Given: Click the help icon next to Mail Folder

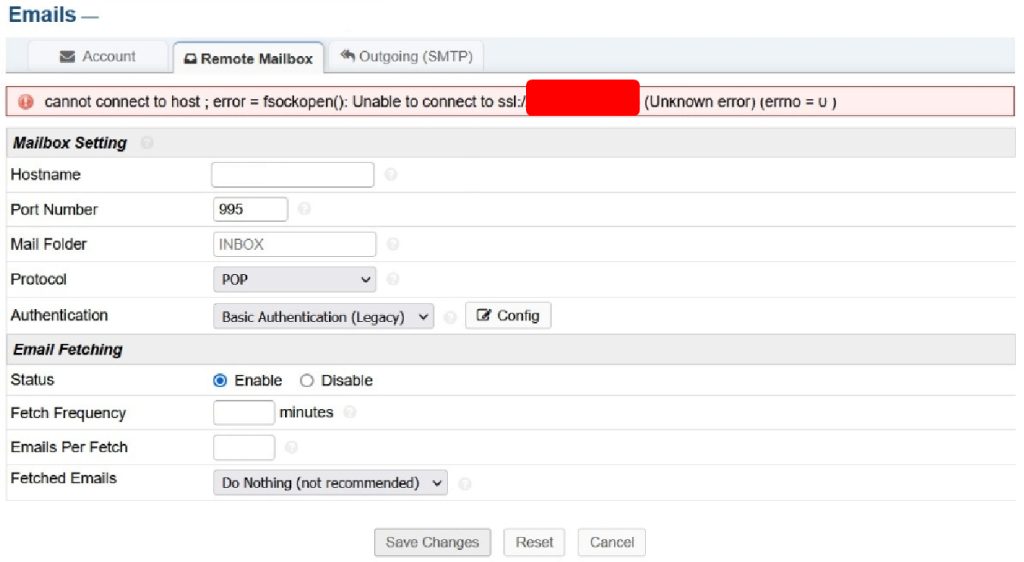Looking at the screenshot, I should (x=392, y=244).
